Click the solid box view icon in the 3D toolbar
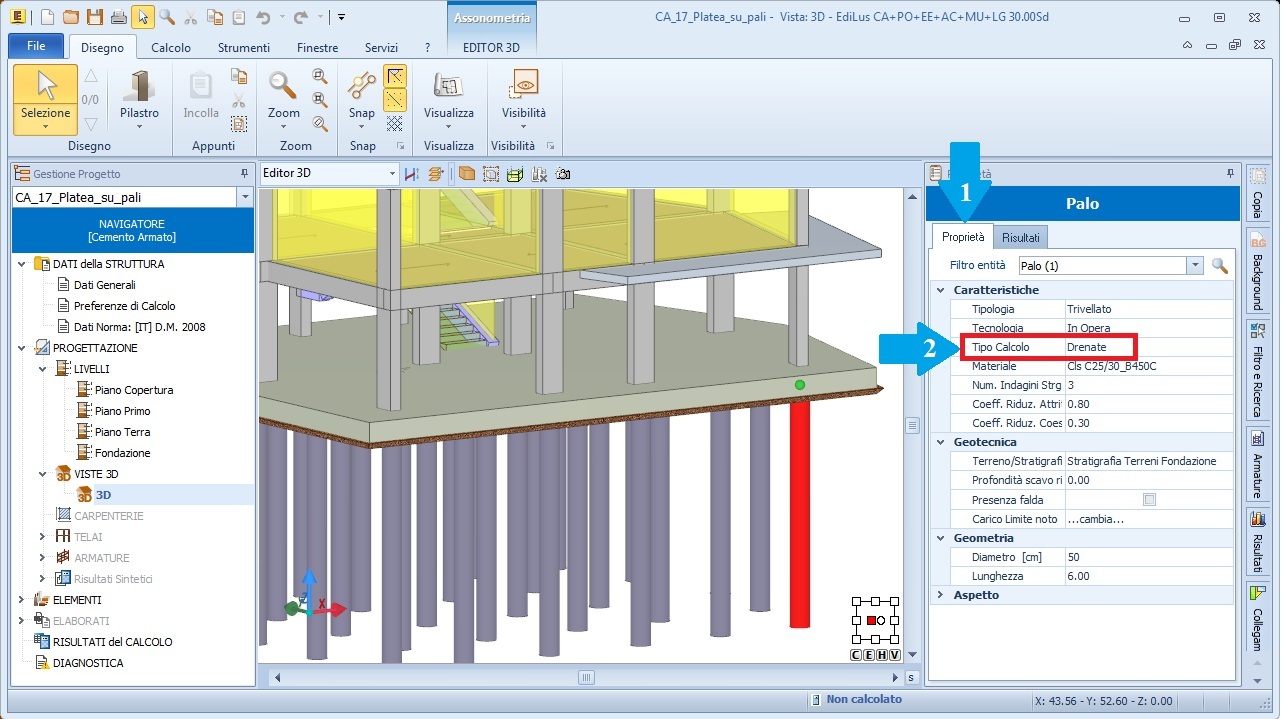Image resolution: width=1281 pixels, height=719 pixels. (x=467, y=174)
